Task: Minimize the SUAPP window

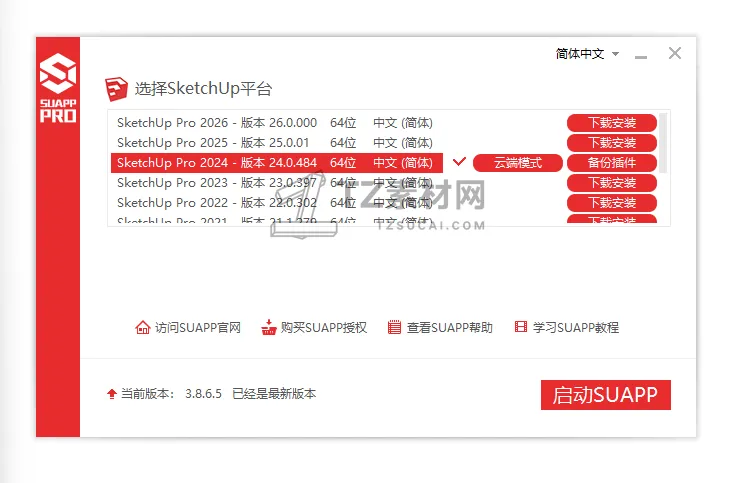Action: pos(641,57)
